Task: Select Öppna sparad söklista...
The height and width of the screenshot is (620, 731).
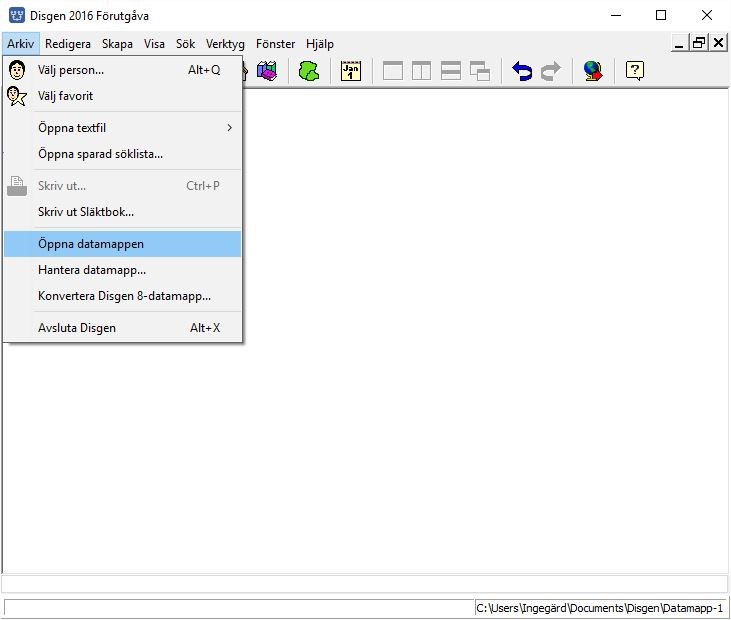Action: coord(123,154)
